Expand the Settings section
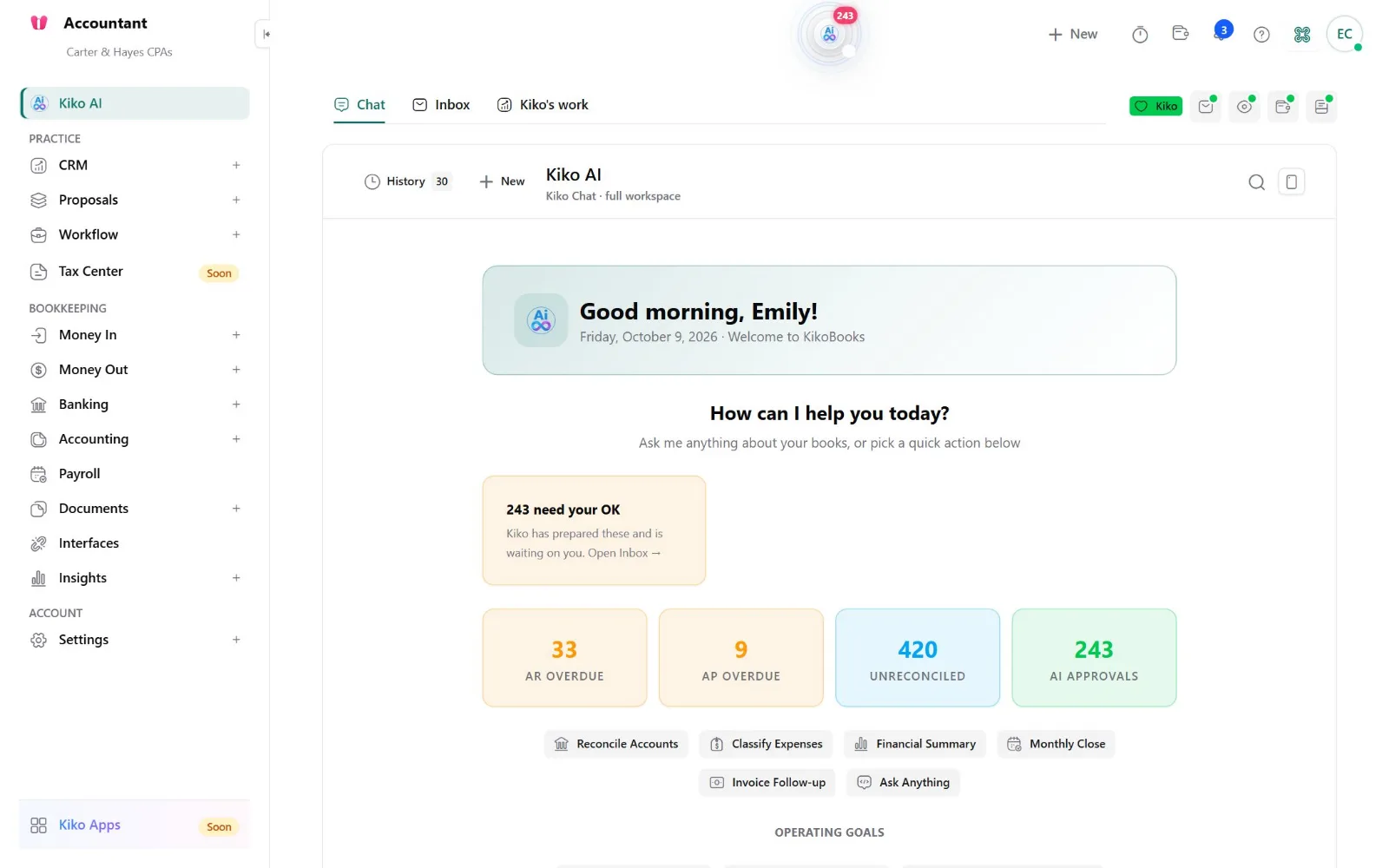1389x868 pixels. (x=236, y=640)
